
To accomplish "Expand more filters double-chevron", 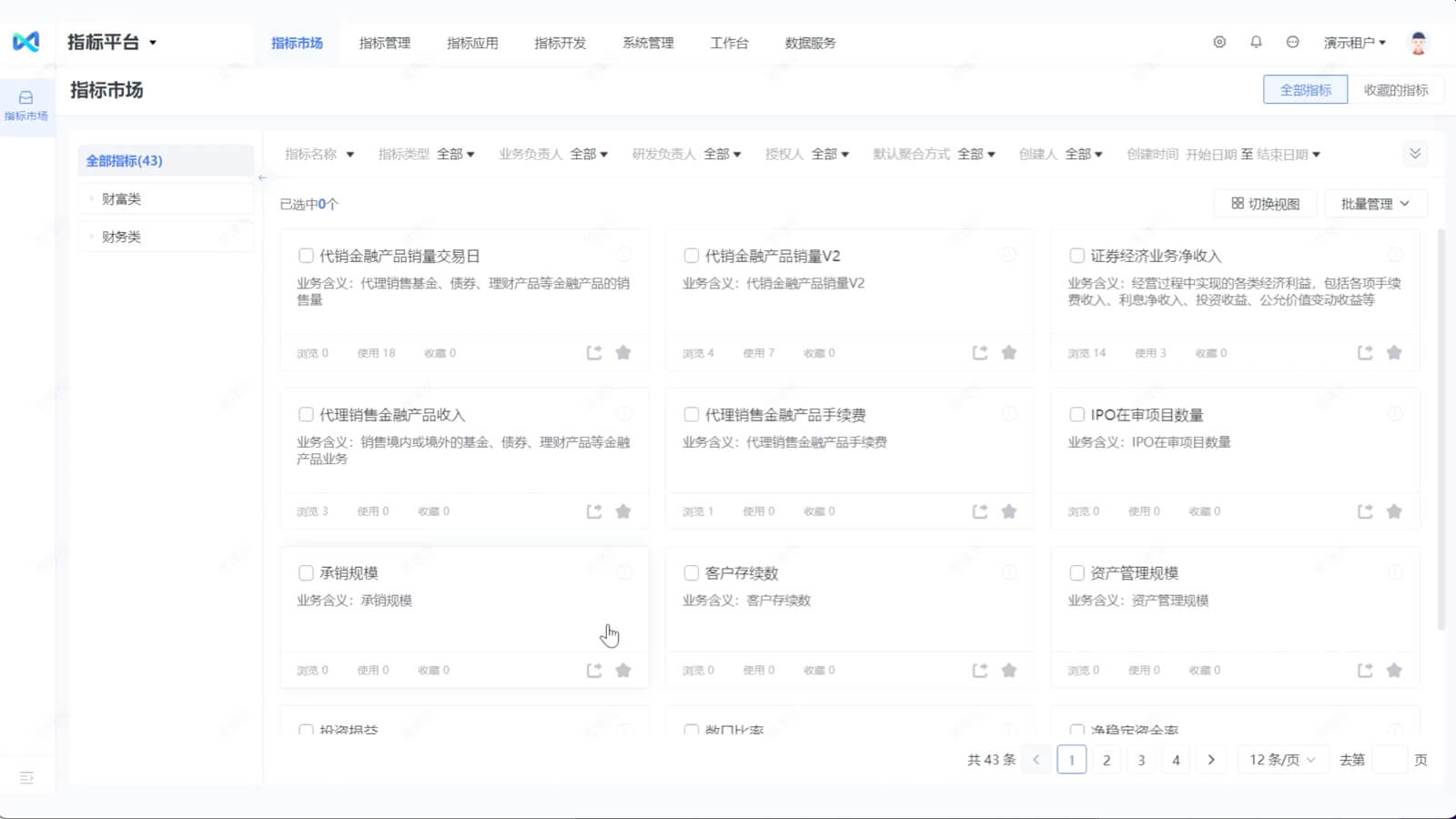I will click(x=1415, y=153).
